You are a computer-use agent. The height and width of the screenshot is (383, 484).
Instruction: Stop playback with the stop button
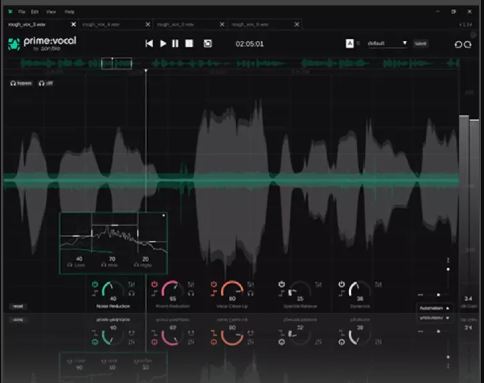point(189,44)
